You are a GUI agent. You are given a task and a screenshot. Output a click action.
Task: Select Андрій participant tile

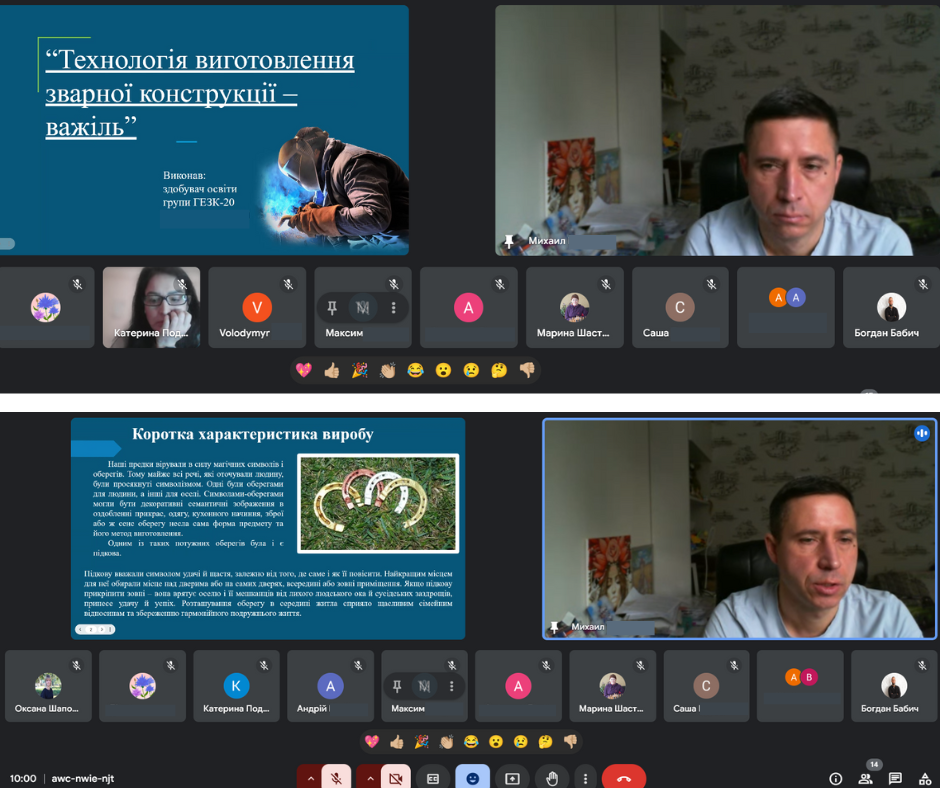point(330,686)
